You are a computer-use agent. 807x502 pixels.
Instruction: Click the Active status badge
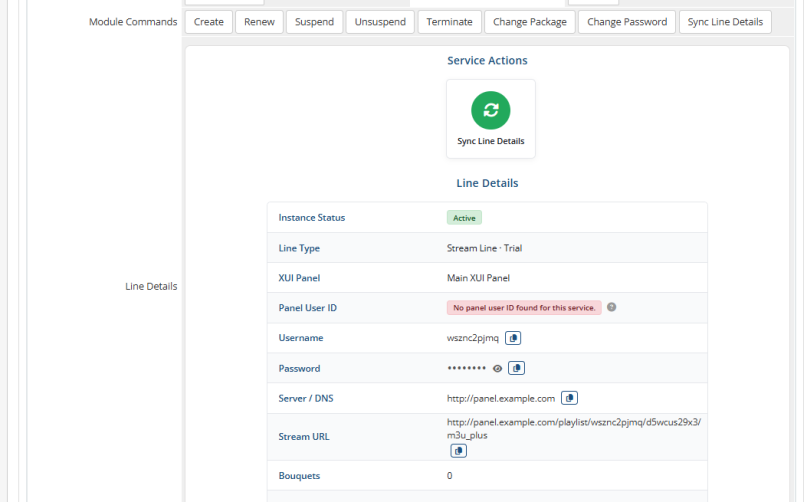point(464,218)
